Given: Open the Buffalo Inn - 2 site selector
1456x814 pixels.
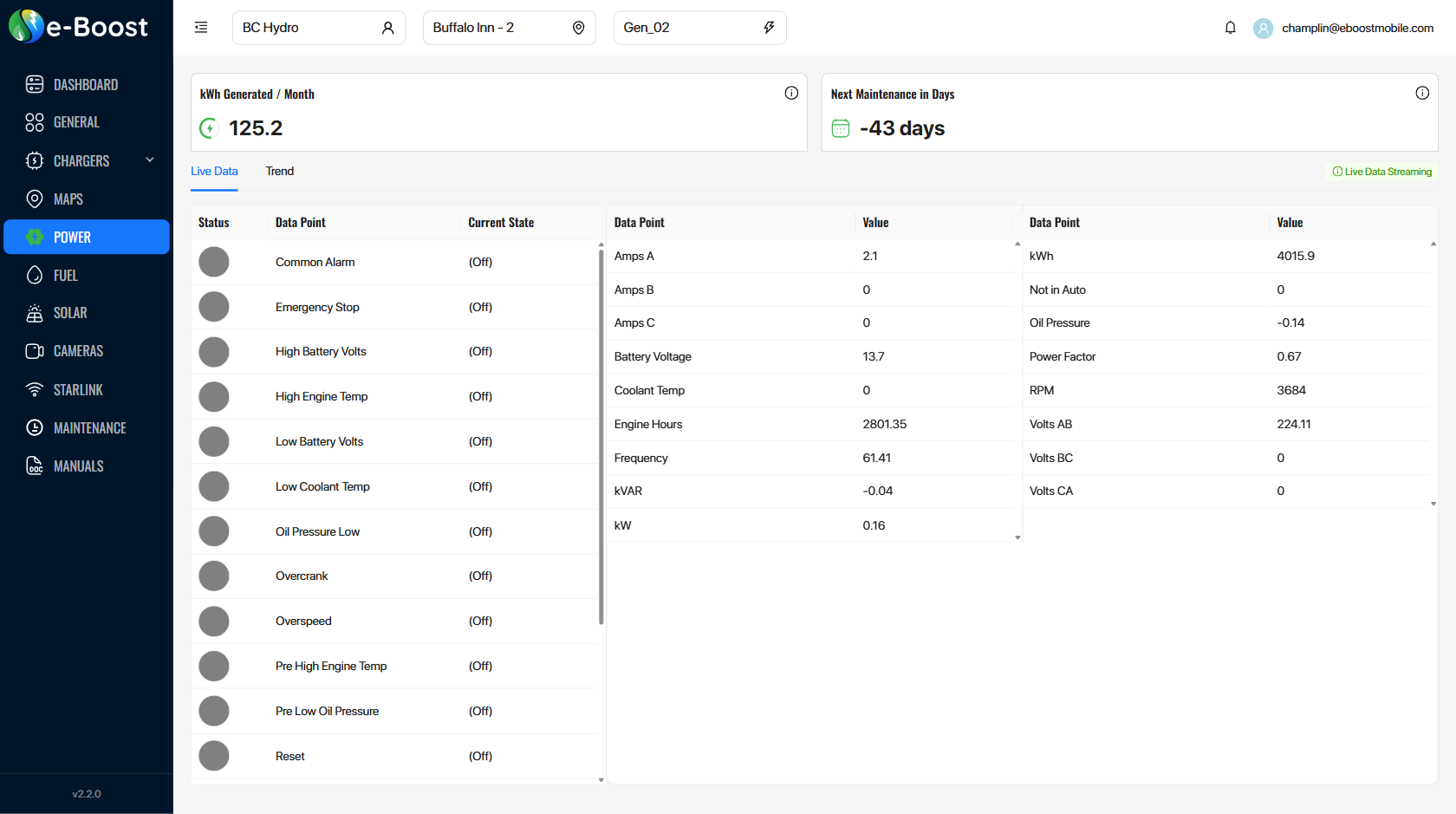Looking at the screenshot, I should 510,27.
